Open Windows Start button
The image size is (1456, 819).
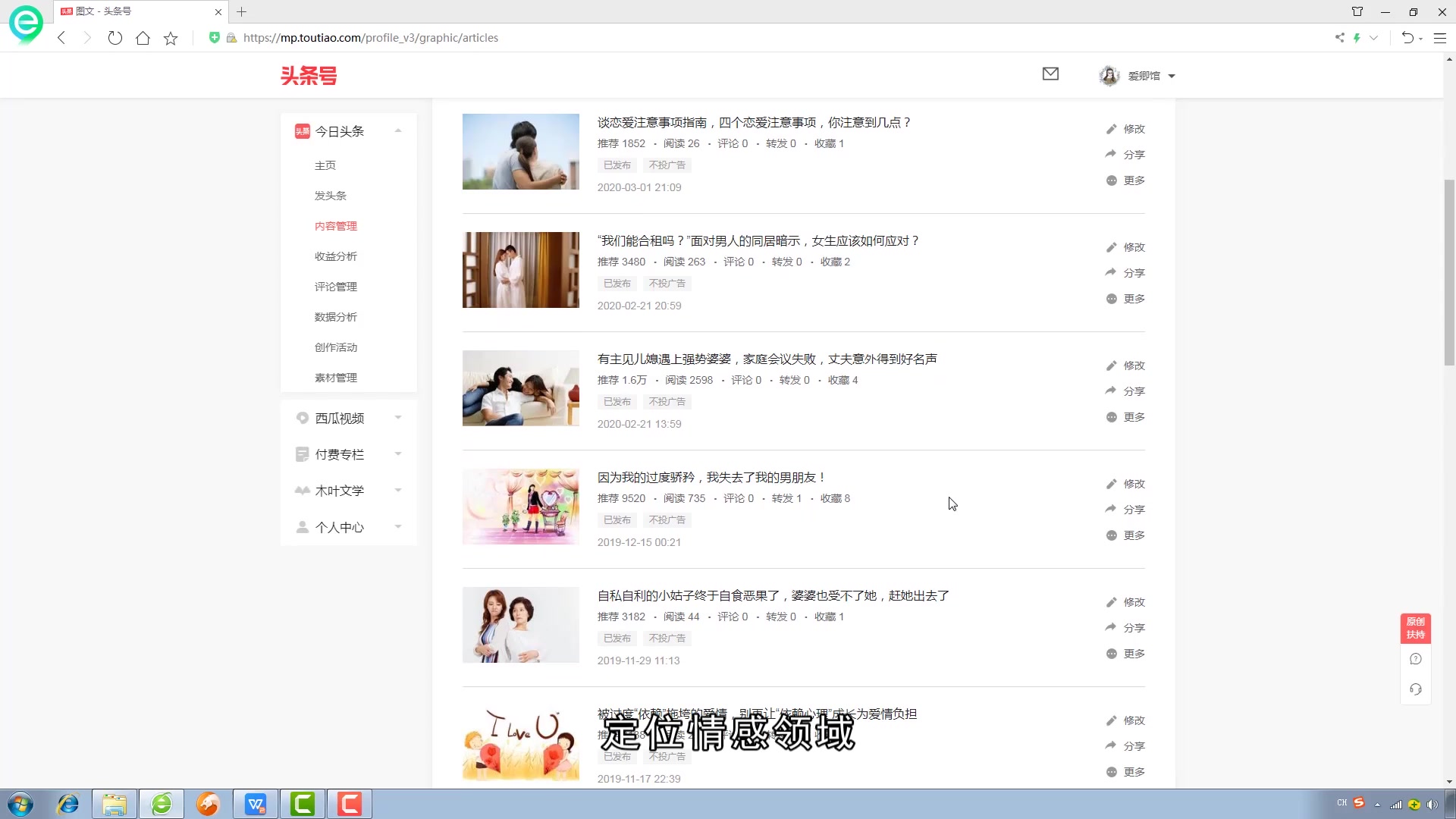click(20, 804)
